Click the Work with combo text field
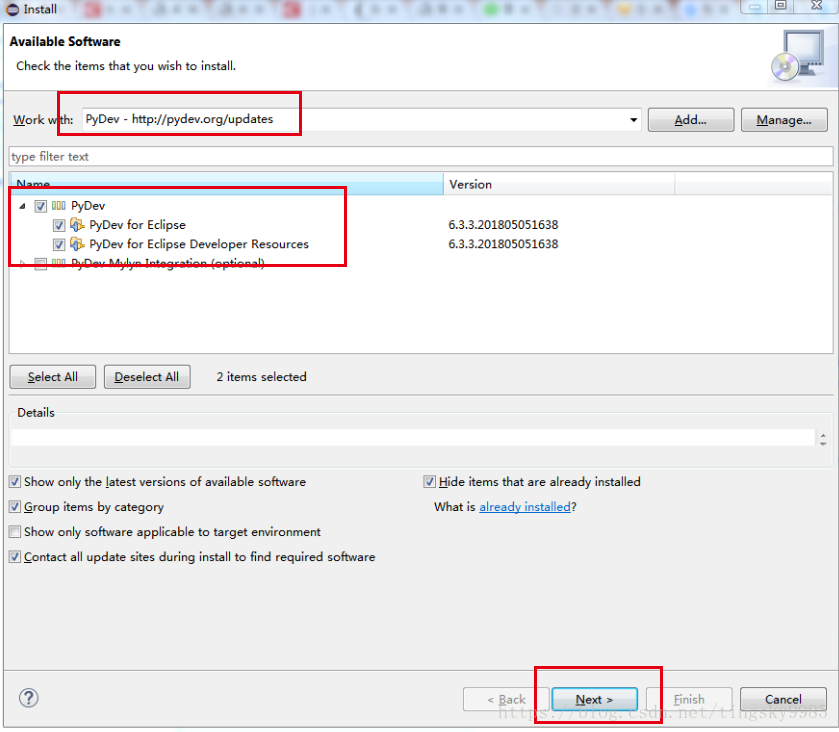The image size is (839, 732). point(355,119)
